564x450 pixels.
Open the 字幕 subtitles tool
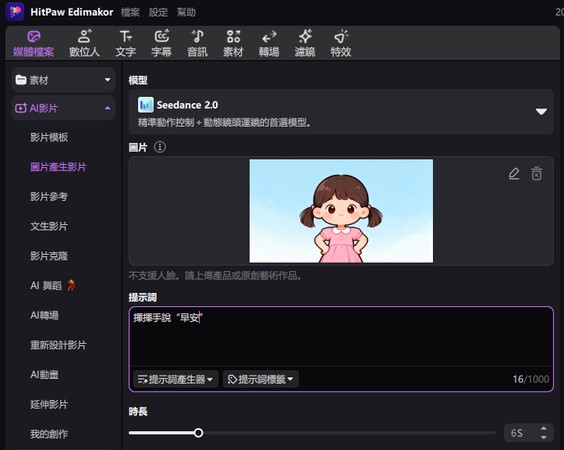162,44
